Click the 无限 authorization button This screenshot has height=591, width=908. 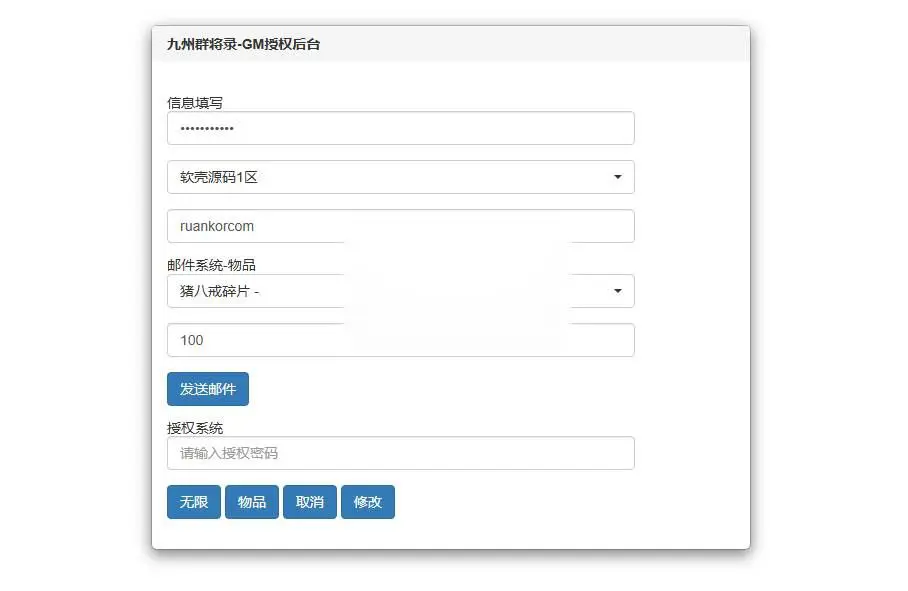[194, 502]
